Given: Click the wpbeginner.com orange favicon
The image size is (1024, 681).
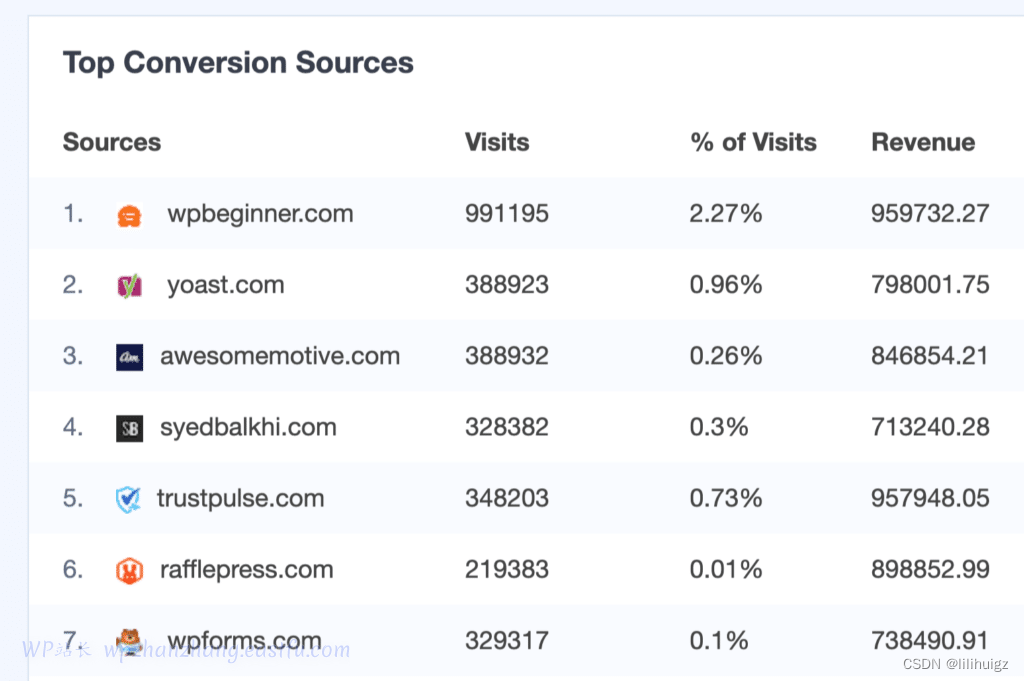Looking at the screenshot, I should tap(129, 215).
